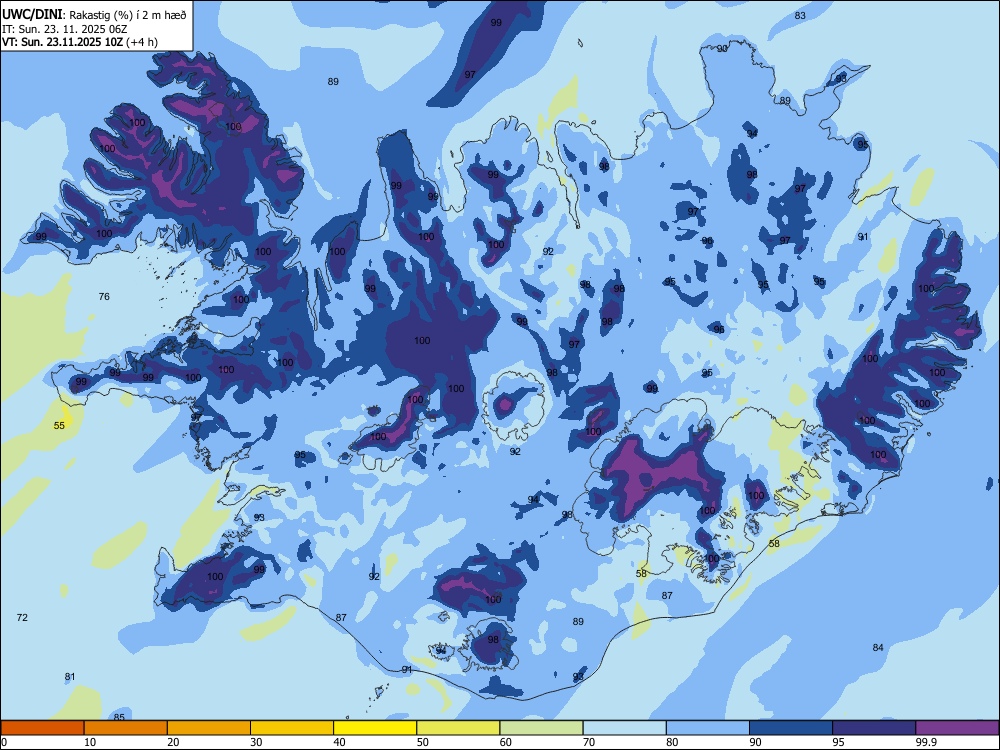This screenshot has width=1000, height=750.
Task: Click the humidity value 55 on the map
Action: (x=59, y=425)
